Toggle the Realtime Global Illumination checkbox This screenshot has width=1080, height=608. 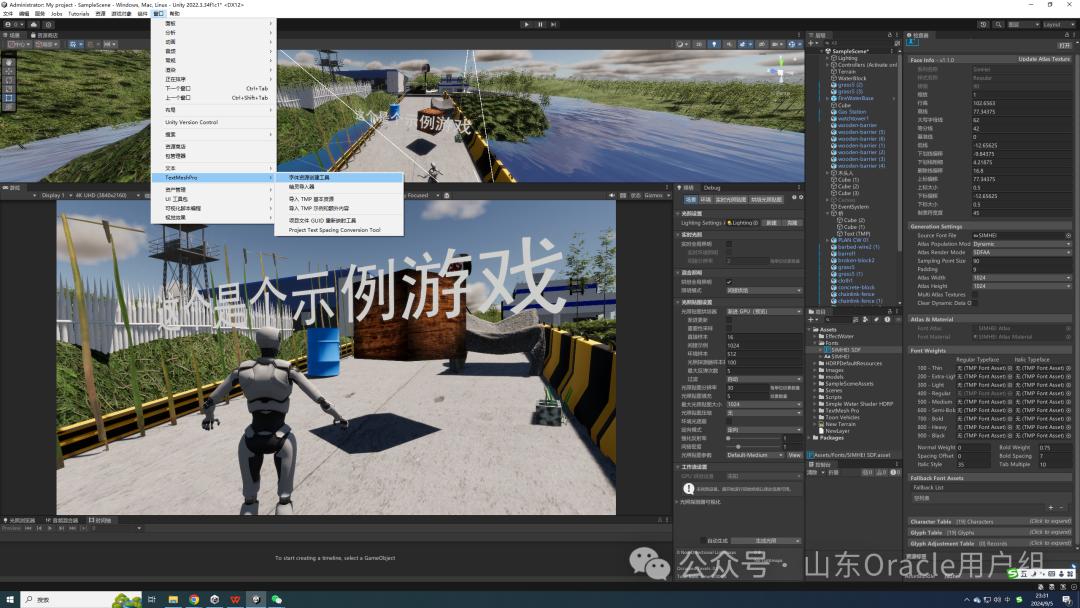[729, 244]
